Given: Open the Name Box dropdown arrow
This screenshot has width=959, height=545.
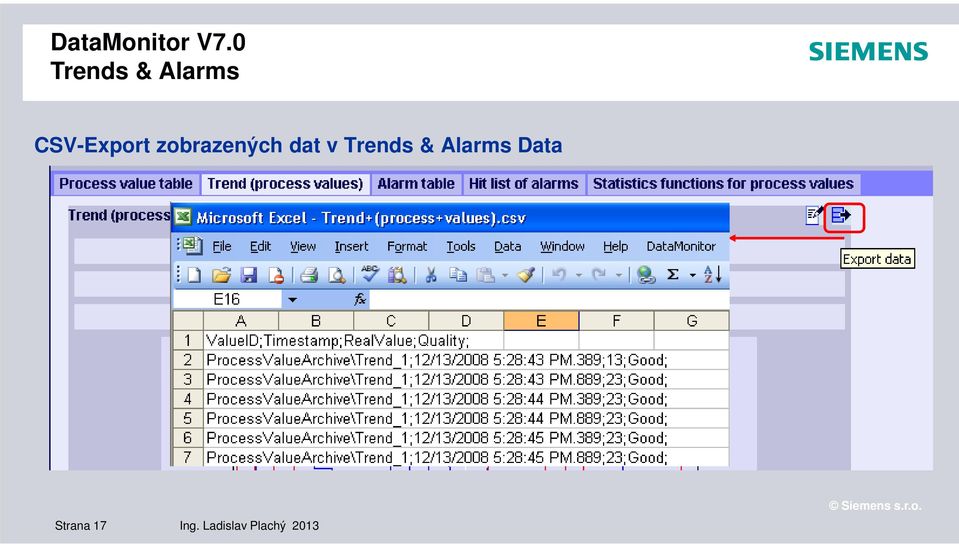Looking at the screenshot, I should point(292,300).
